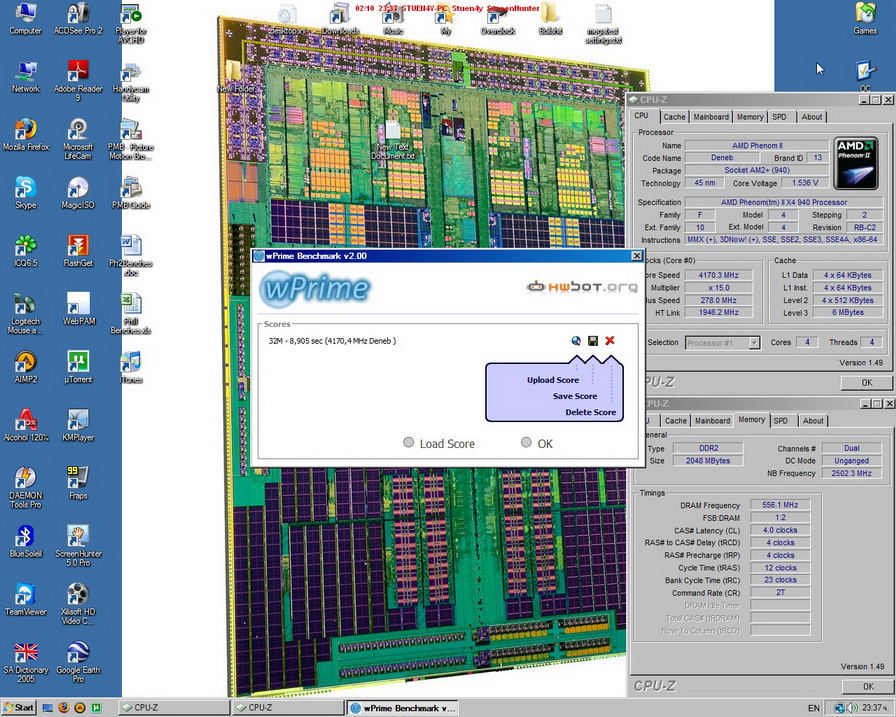Open SPD tab in top CPU-Z window

(779, 117)
